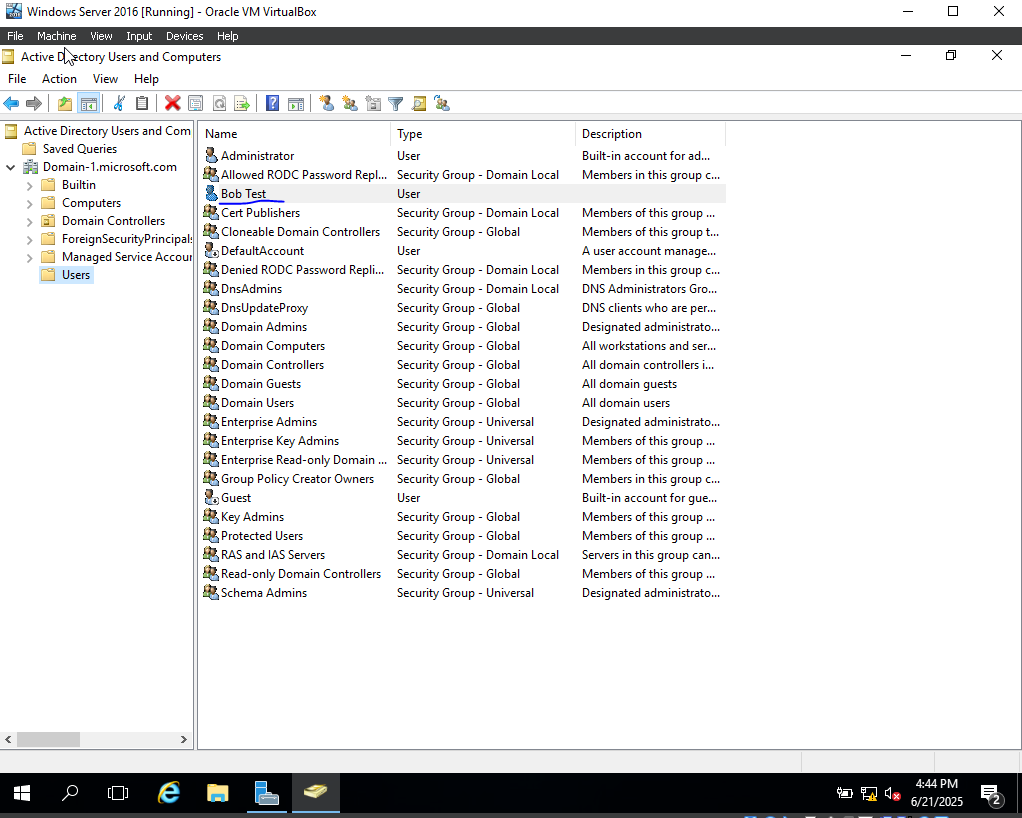Image resolution: width=1022 pixels, height=818 pixels.
Task: Select the Administrator user
Action: tap(257, 156)
